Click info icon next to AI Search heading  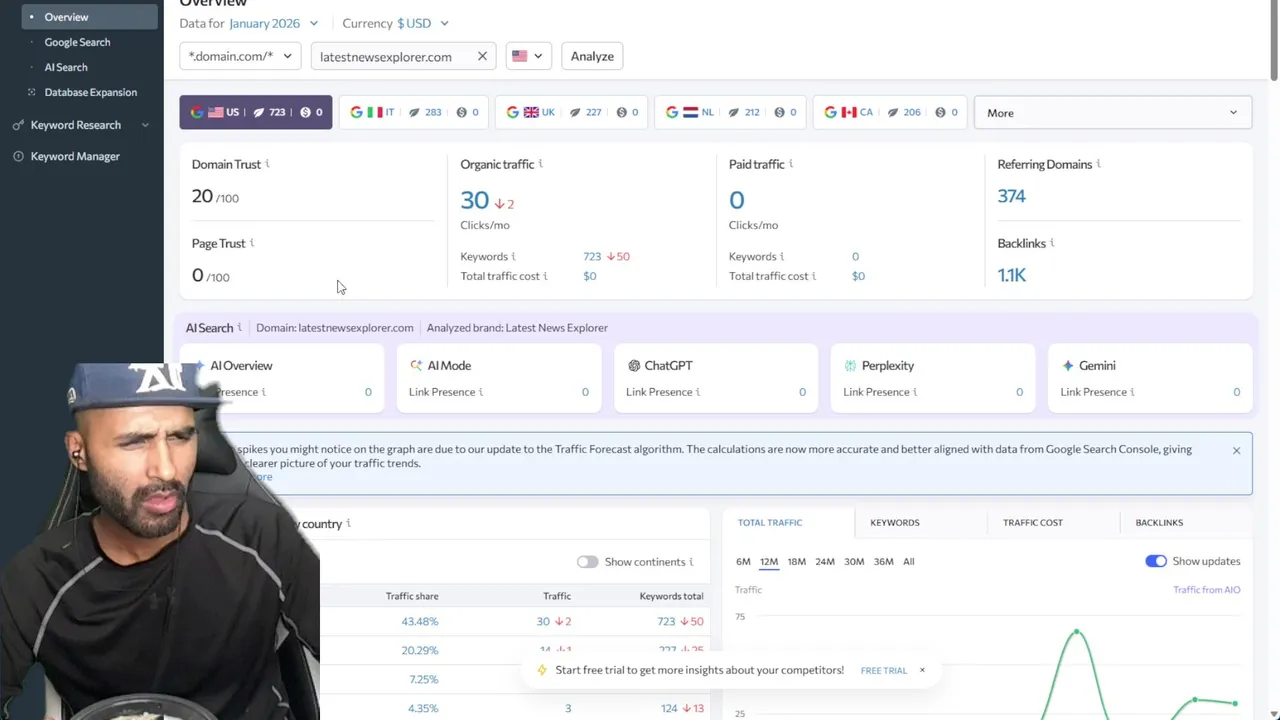click(240, 327)
